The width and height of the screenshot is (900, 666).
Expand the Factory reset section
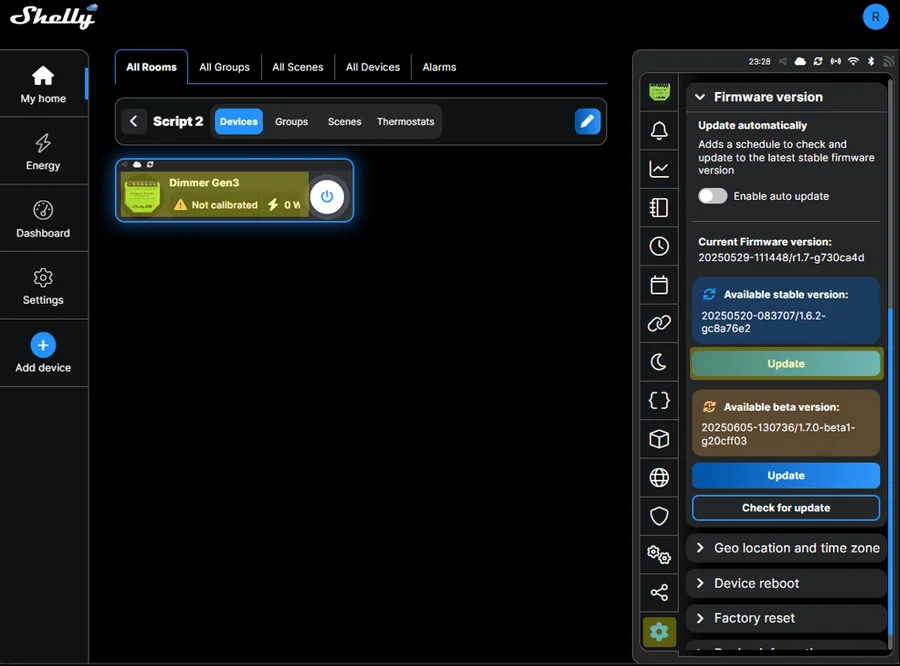click(786, 618)
